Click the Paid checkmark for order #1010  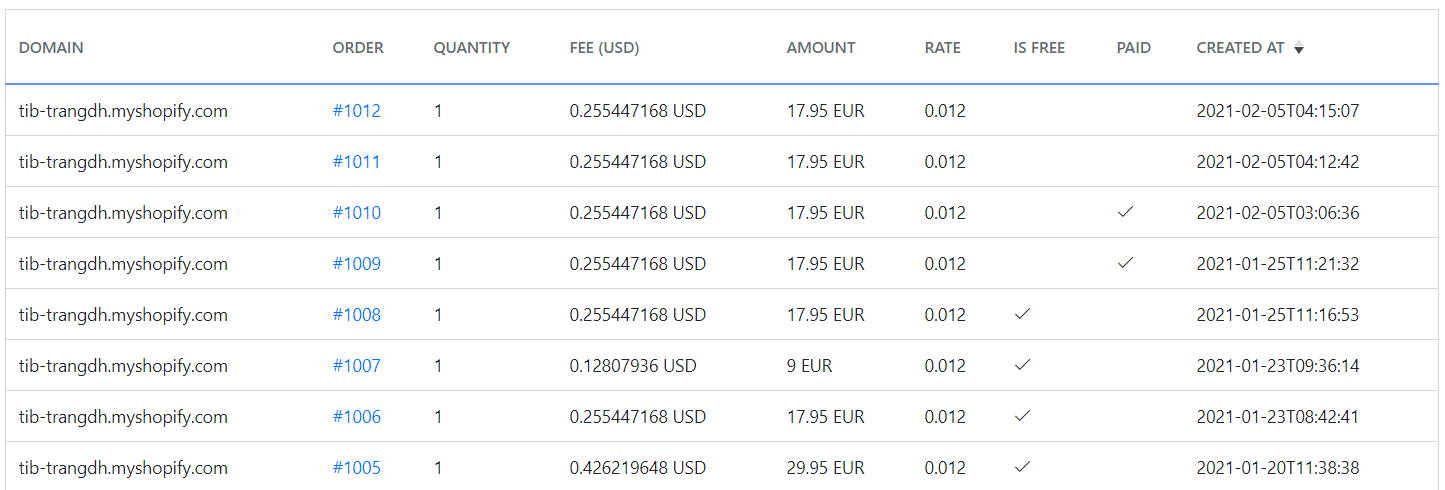pos(1126,213)
